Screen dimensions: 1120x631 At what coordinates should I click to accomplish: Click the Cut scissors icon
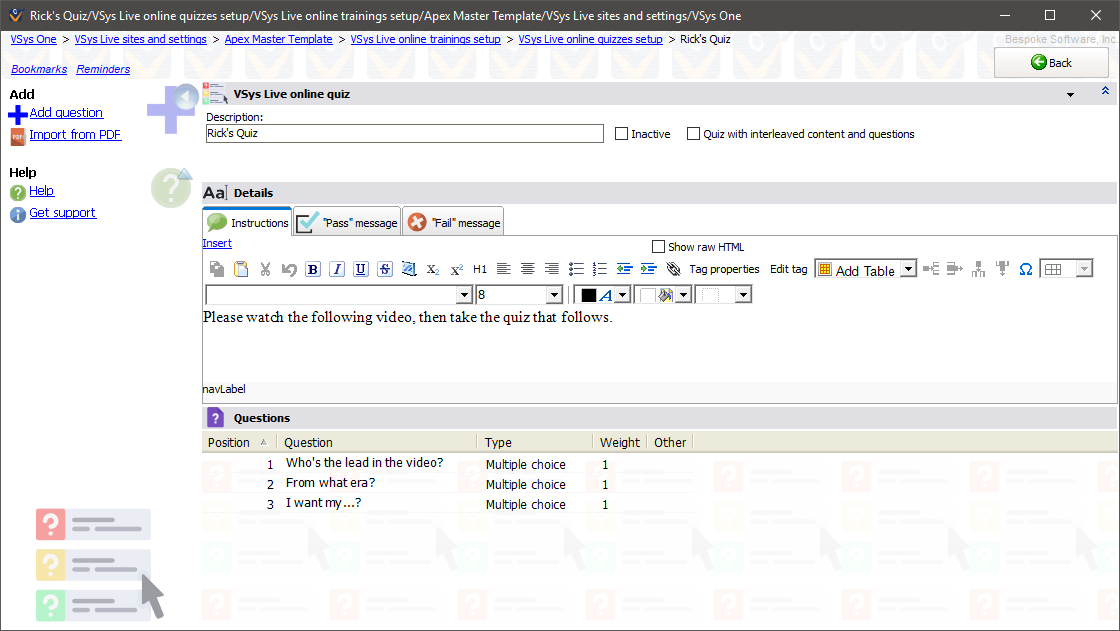coord(265,269)
